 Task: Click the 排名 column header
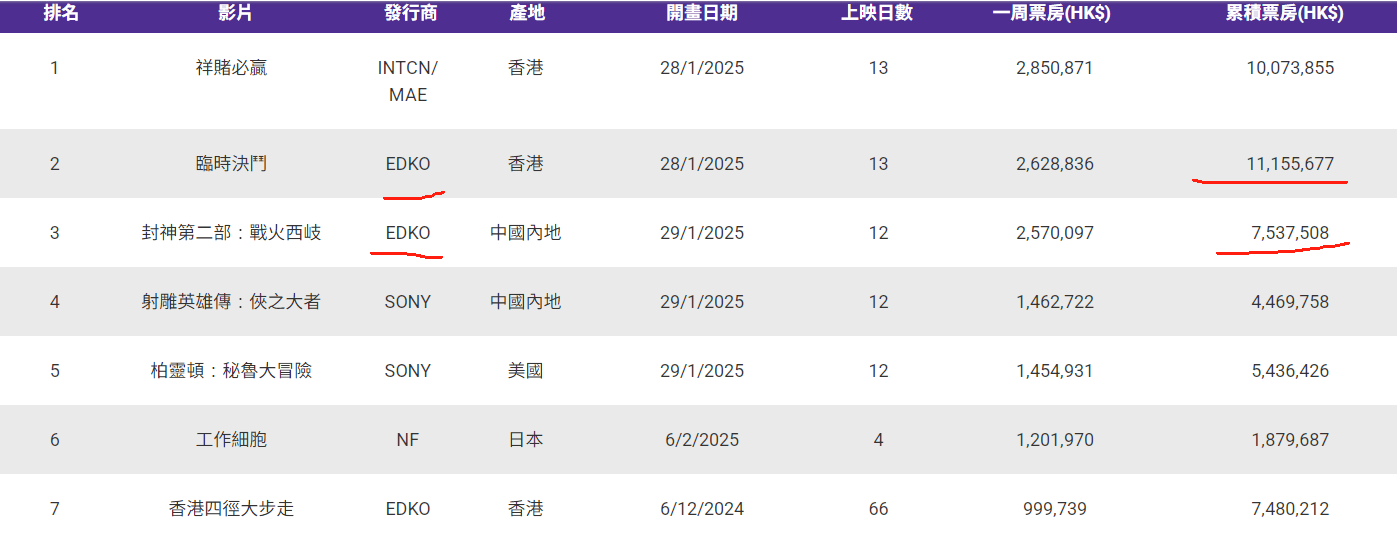[61, 13]
